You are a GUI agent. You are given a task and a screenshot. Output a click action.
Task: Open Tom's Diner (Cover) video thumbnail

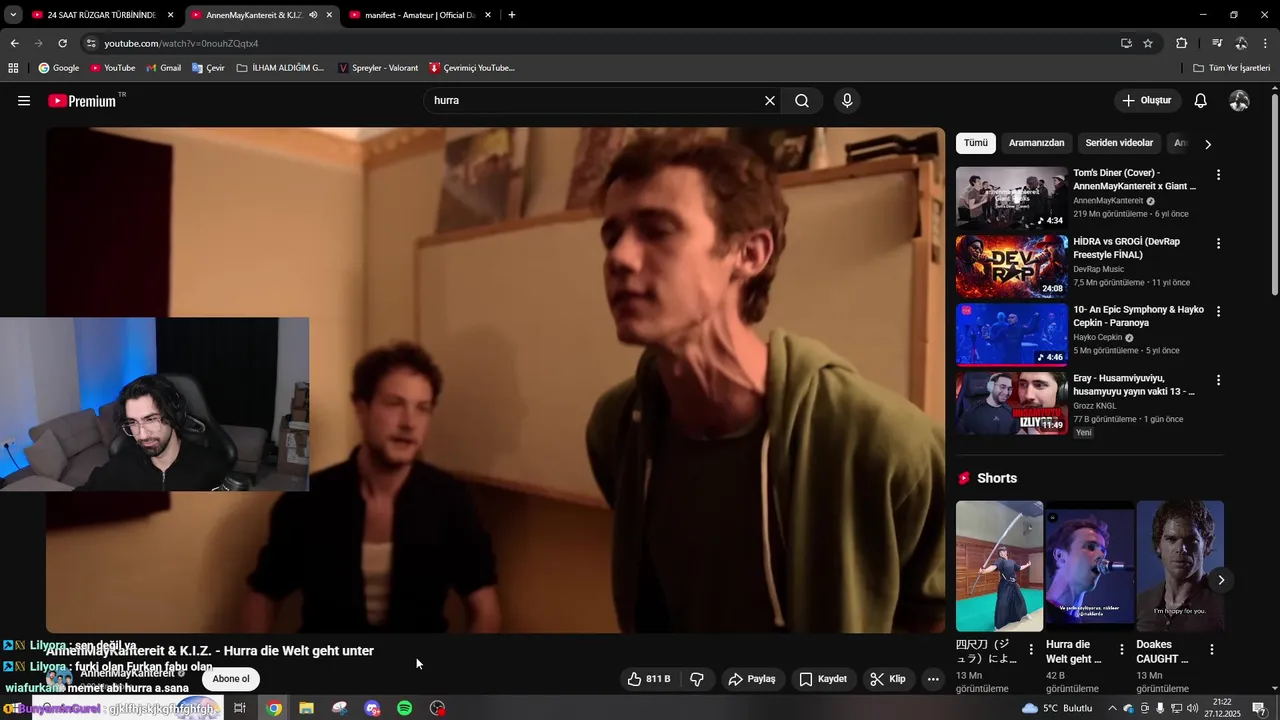pyautogui.click(x=1011, y=197)
